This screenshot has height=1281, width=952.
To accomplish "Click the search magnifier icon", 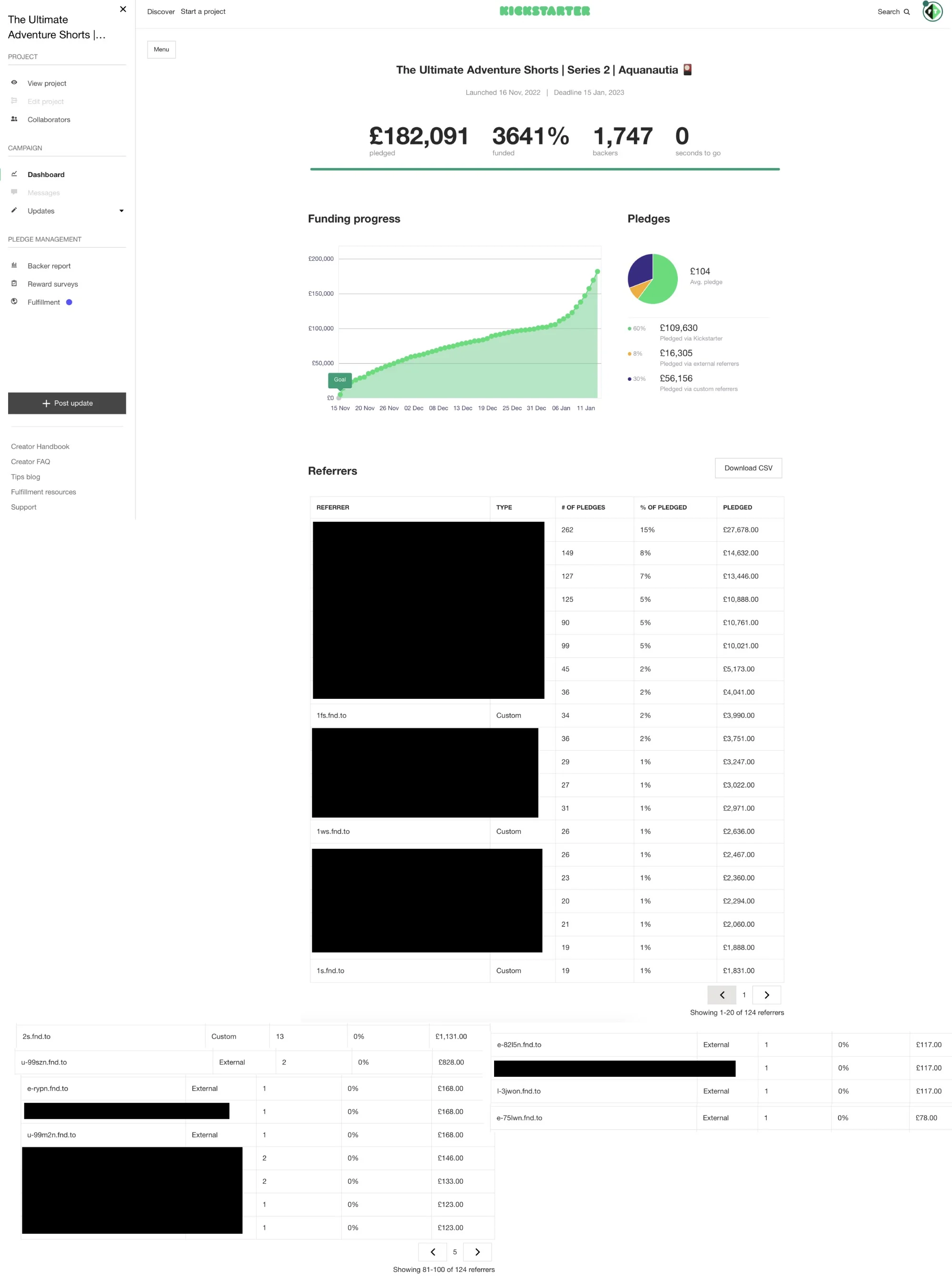I will (906, 11).
